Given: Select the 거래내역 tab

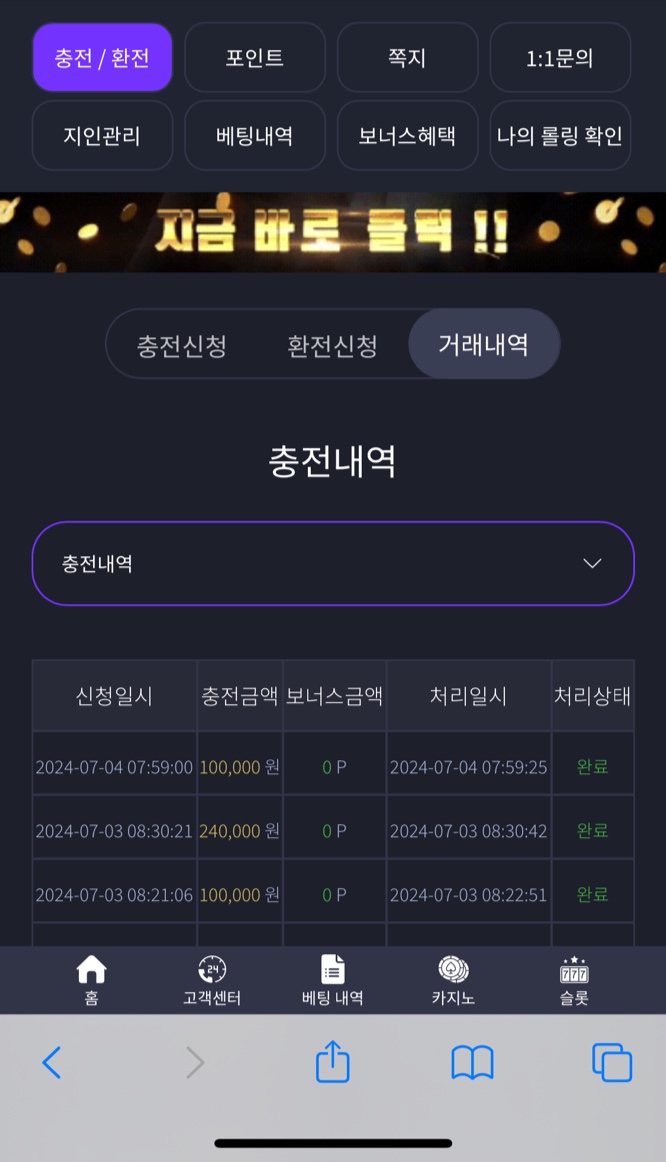Looking at the screenshot, I should coord(484,344).
